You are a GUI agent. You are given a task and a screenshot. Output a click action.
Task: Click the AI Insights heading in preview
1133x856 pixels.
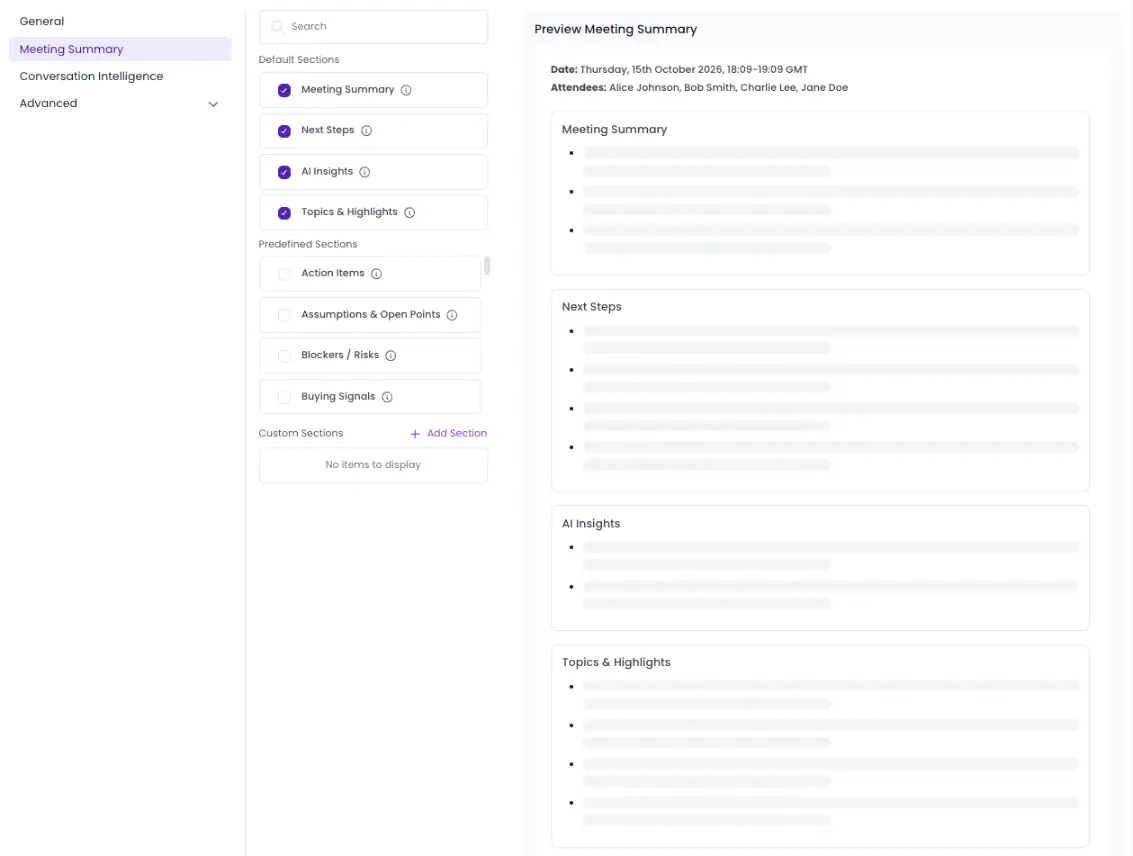point(591,524)
